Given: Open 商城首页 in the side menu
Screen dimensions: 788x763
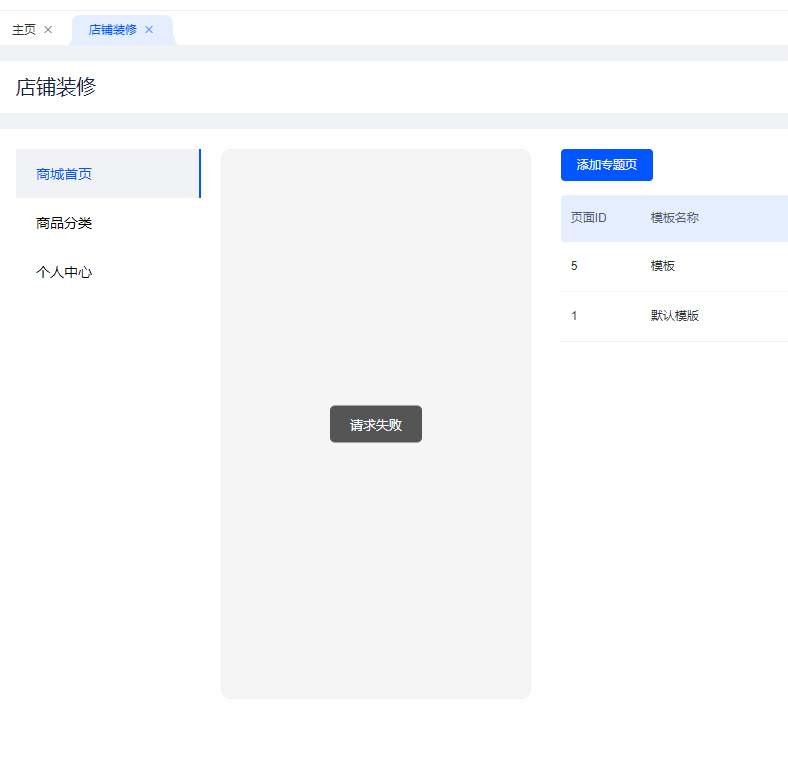Looking at the screenshot, I should [108, 173].
